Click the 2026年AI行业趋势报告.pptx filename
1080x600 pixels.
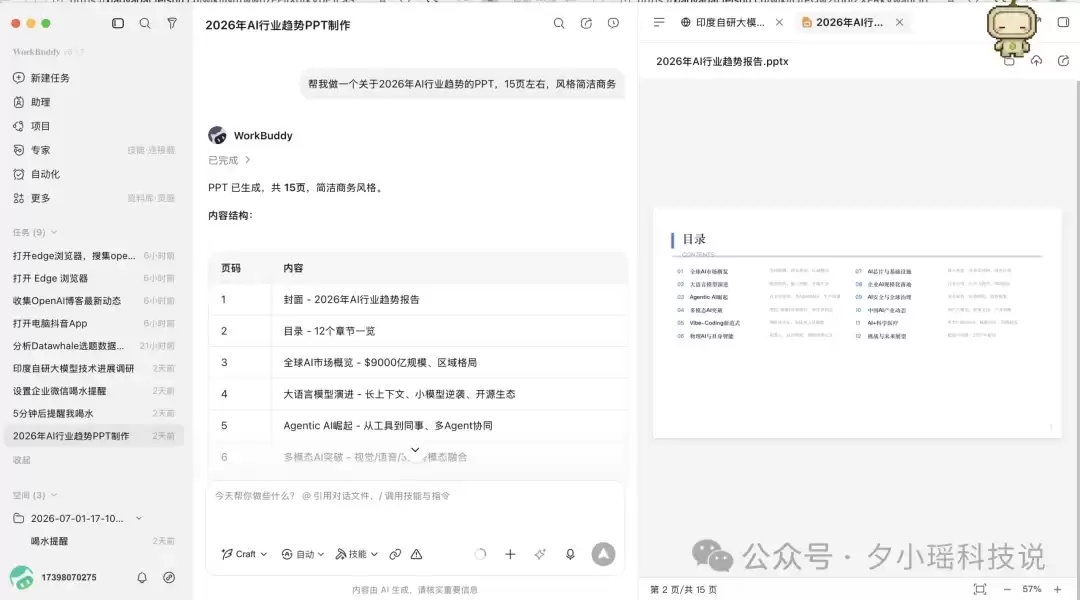click(x=722, y=61)
